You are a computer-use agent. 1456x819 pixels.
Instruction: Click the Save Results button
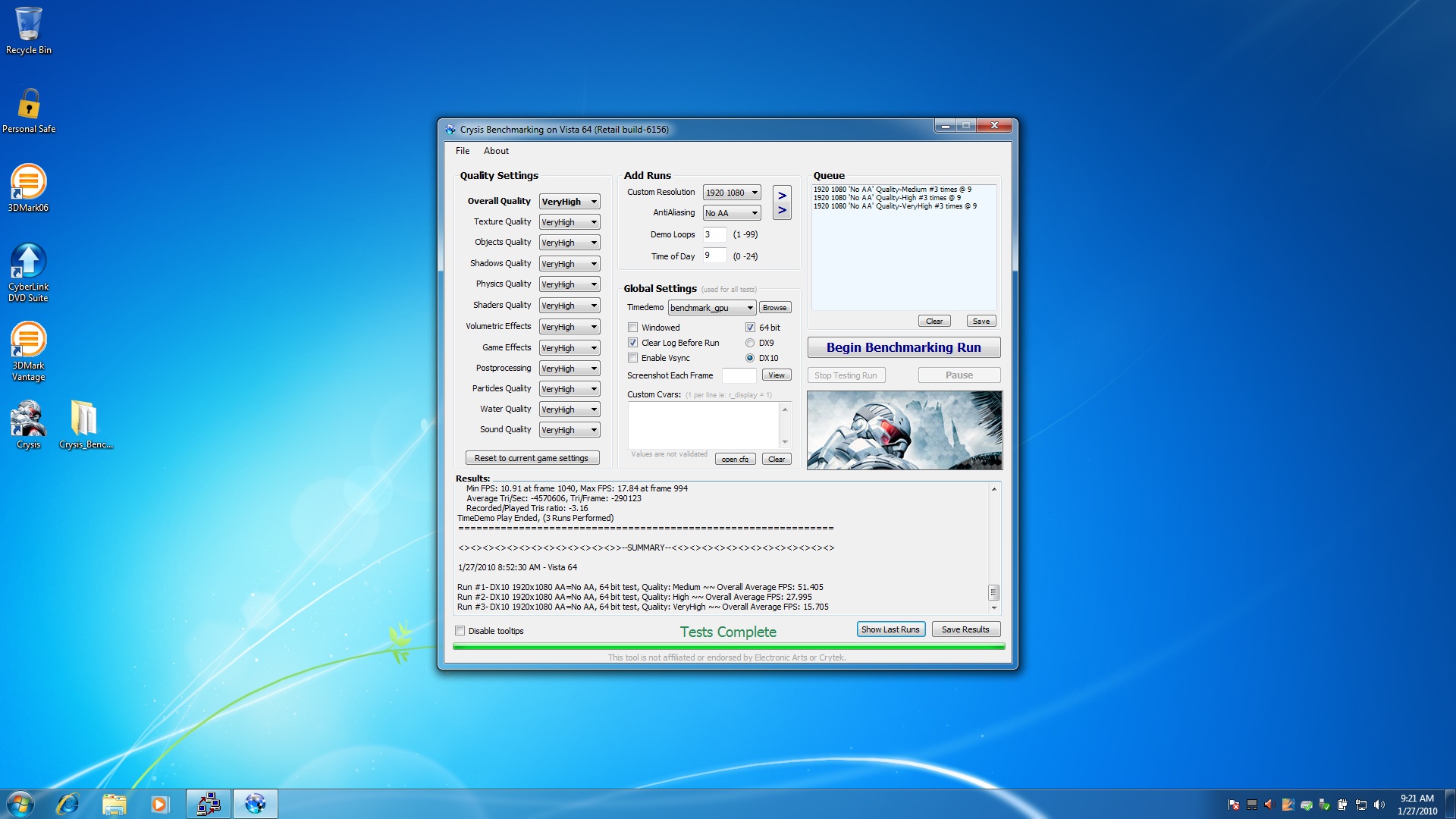(x=966, y=629)
